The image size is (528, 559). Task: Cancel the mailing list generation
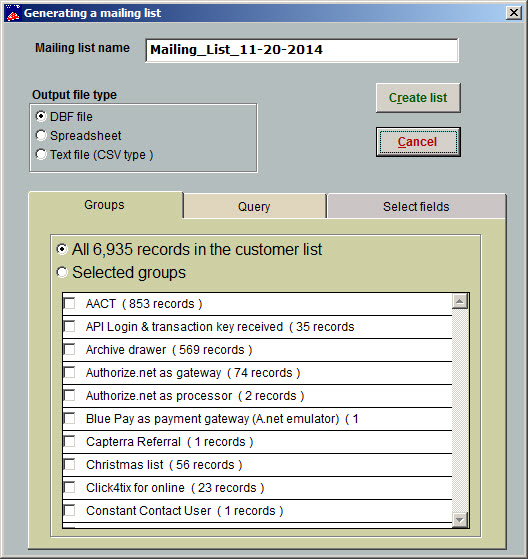point(418,142)
